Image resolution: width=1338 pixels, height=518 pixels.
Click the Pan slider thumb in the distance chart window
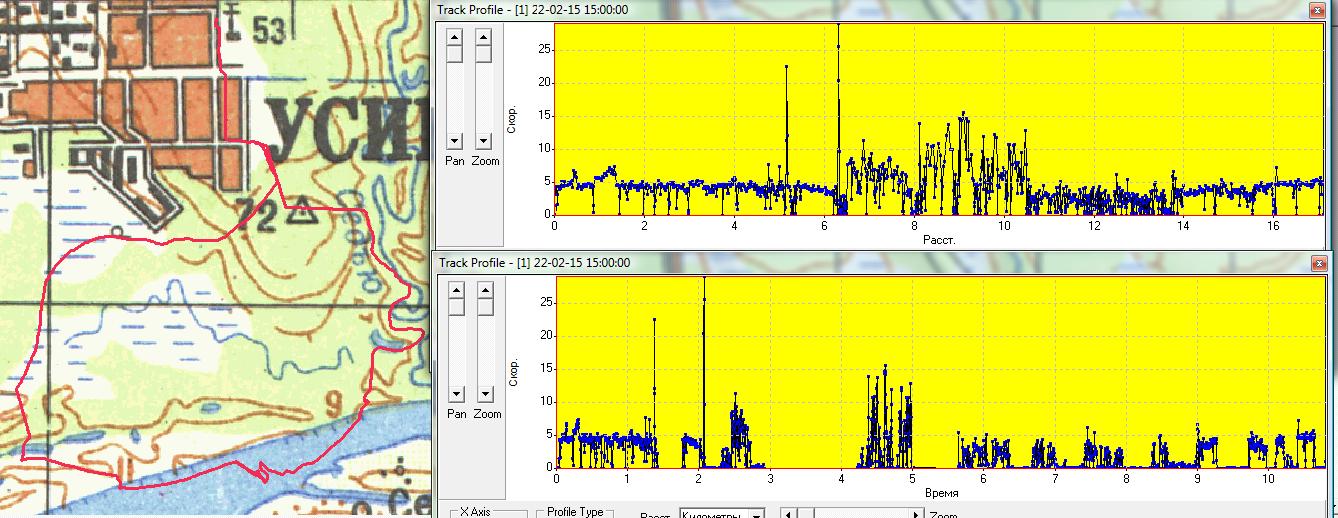[455, 54]
